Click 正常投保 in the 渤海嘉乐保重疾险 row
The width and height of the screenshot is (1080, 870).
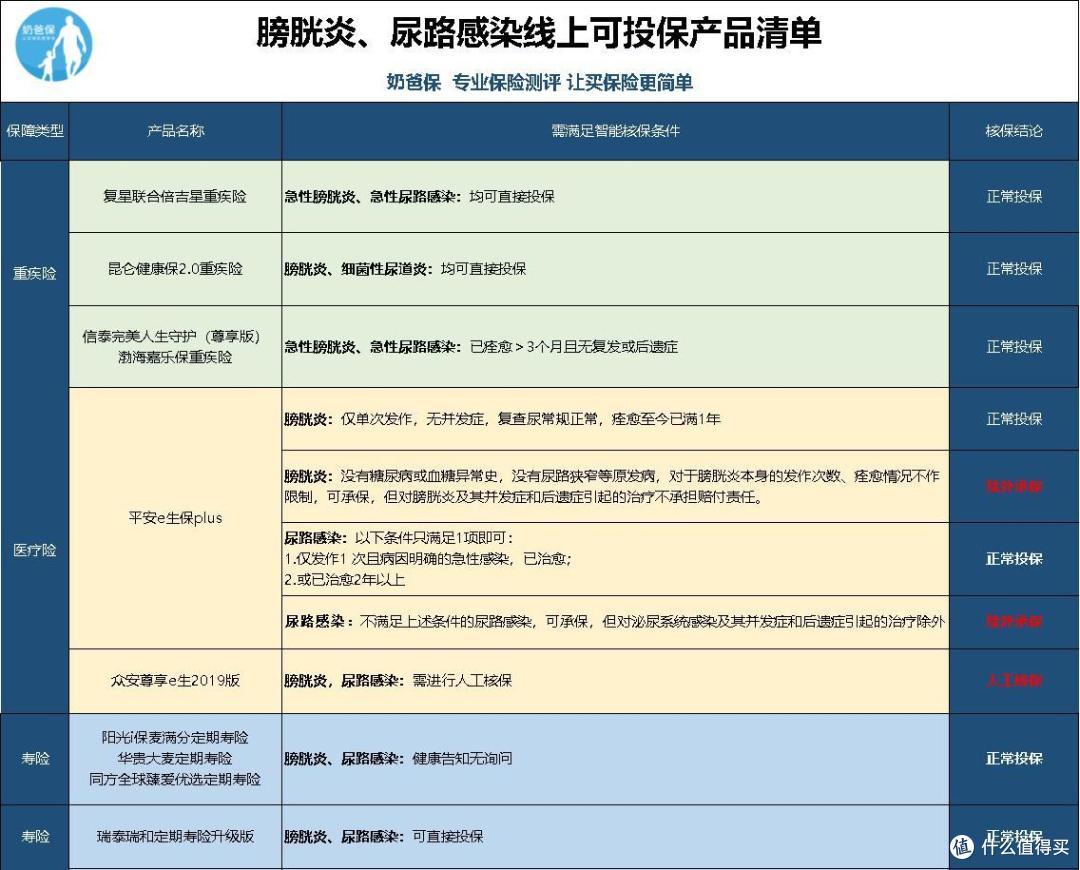click(1014, 346)
